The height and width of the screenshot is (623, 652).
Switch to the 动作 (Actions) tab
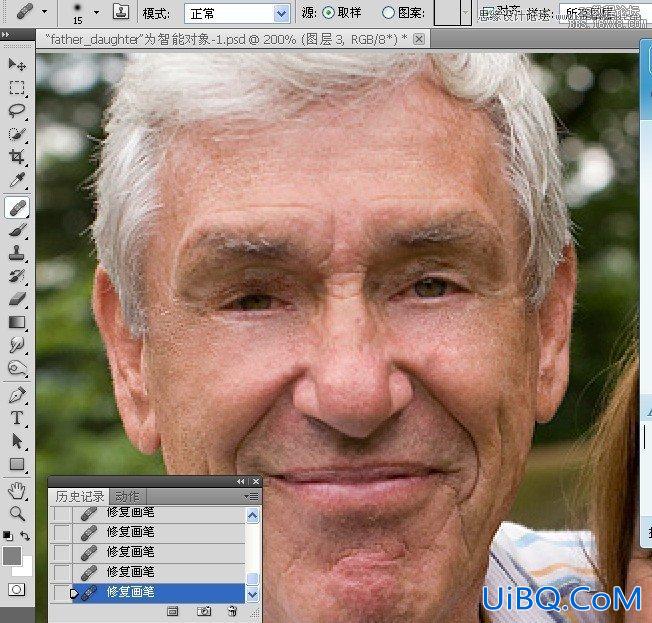pos(127,497)
